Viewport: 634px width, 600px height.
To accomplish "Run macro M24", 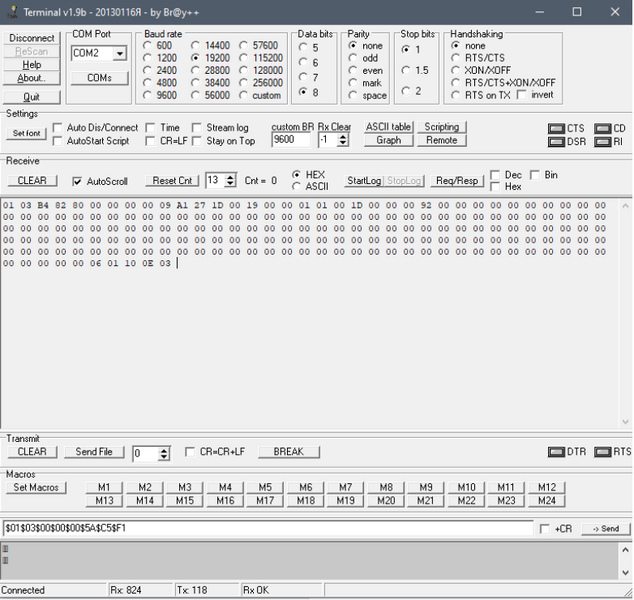I will point(547,501).
